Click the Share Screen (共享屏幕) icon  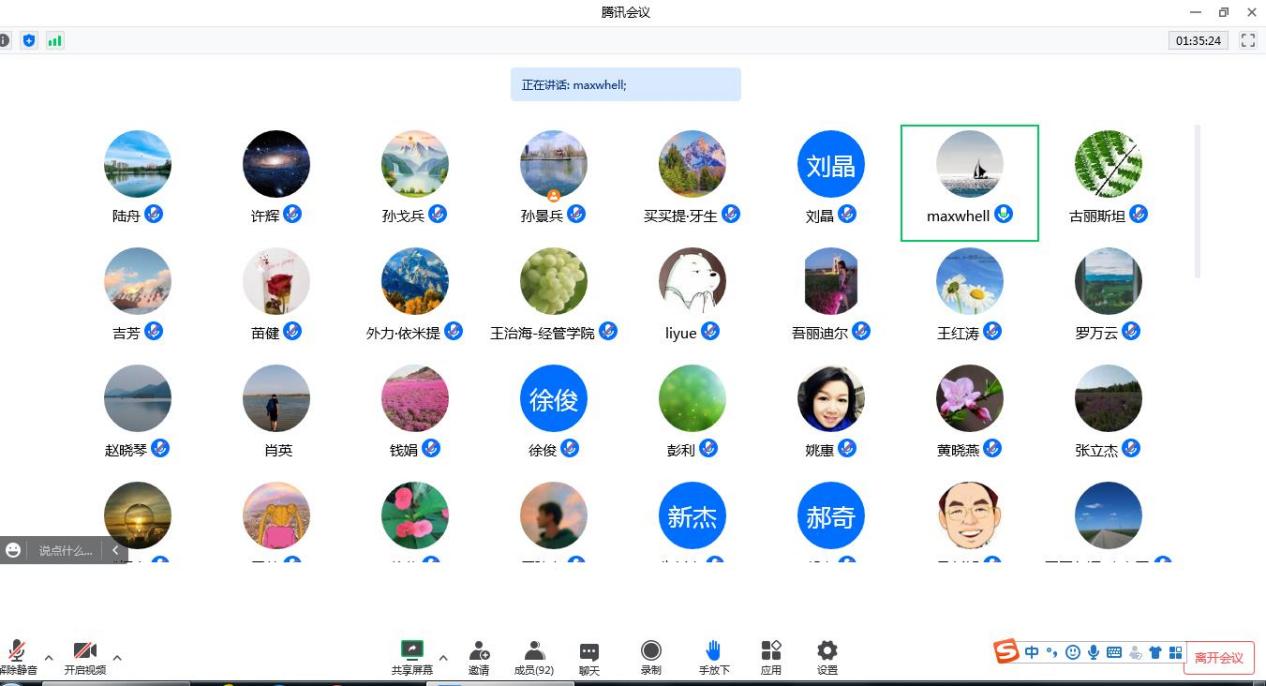pos(411,656)
